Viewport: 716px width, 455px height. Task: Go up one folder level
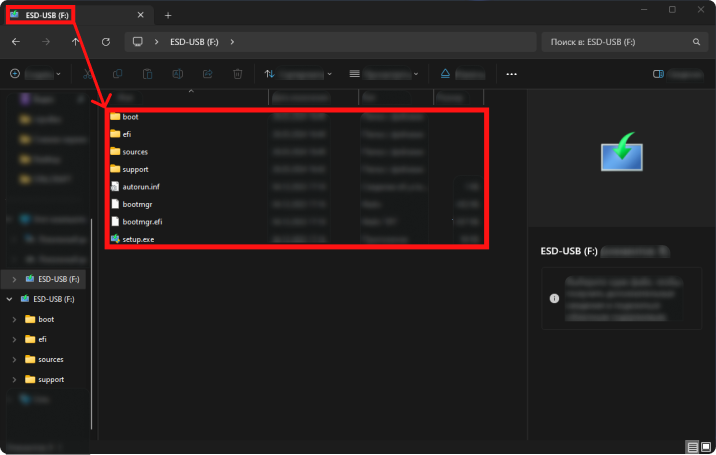point(76,42)
